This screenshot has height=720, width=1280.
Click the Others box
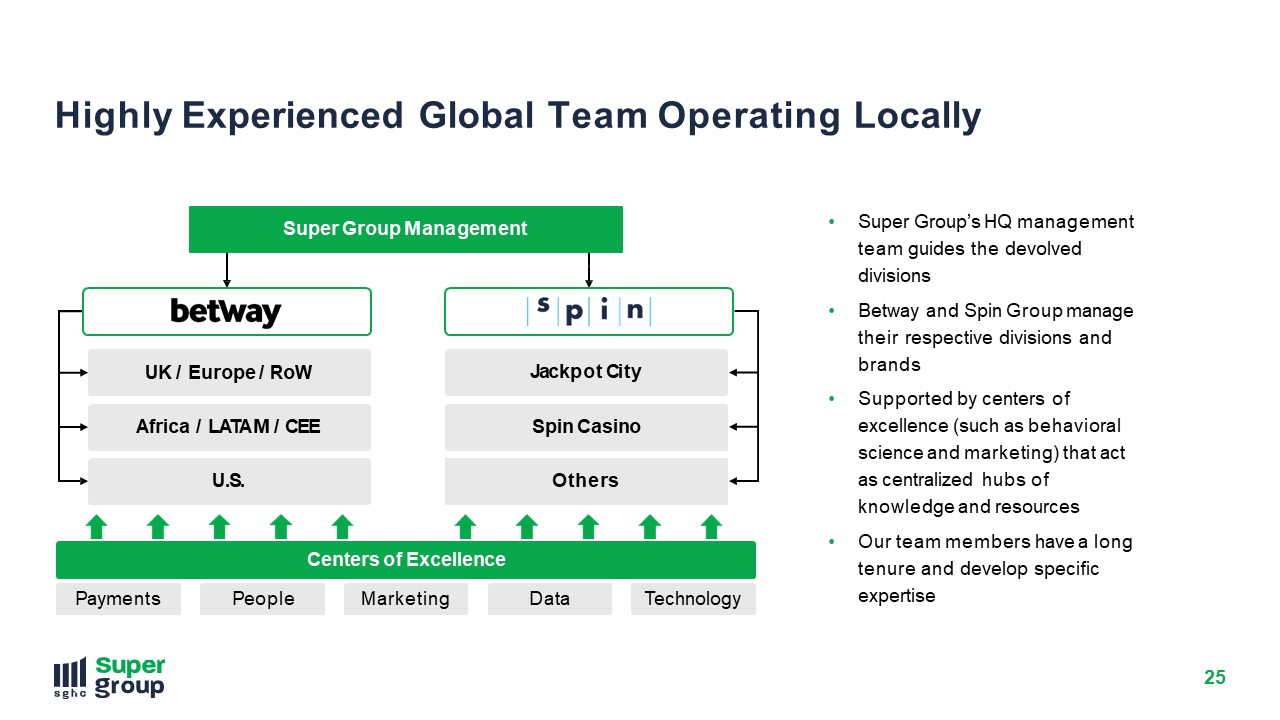pos(586,481)
